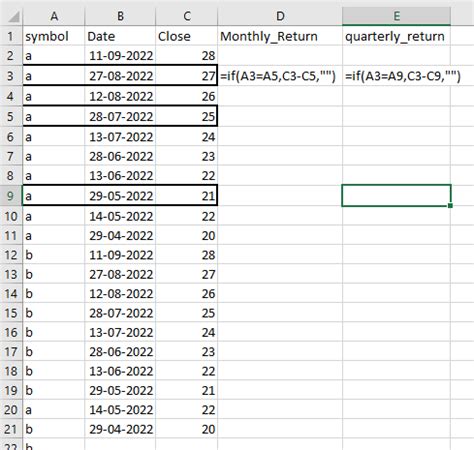Click symbol cell 'b' in row 21
Viewport: 474px width, 450px height.
coord(54,429)
